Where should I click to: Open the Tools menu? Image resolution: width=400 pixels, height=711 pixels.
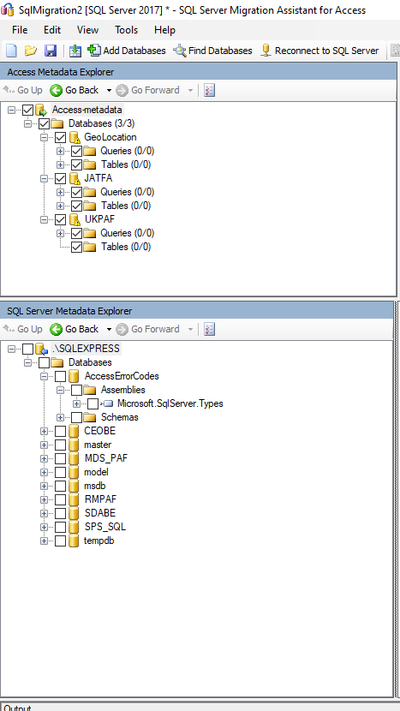[126, 30]
